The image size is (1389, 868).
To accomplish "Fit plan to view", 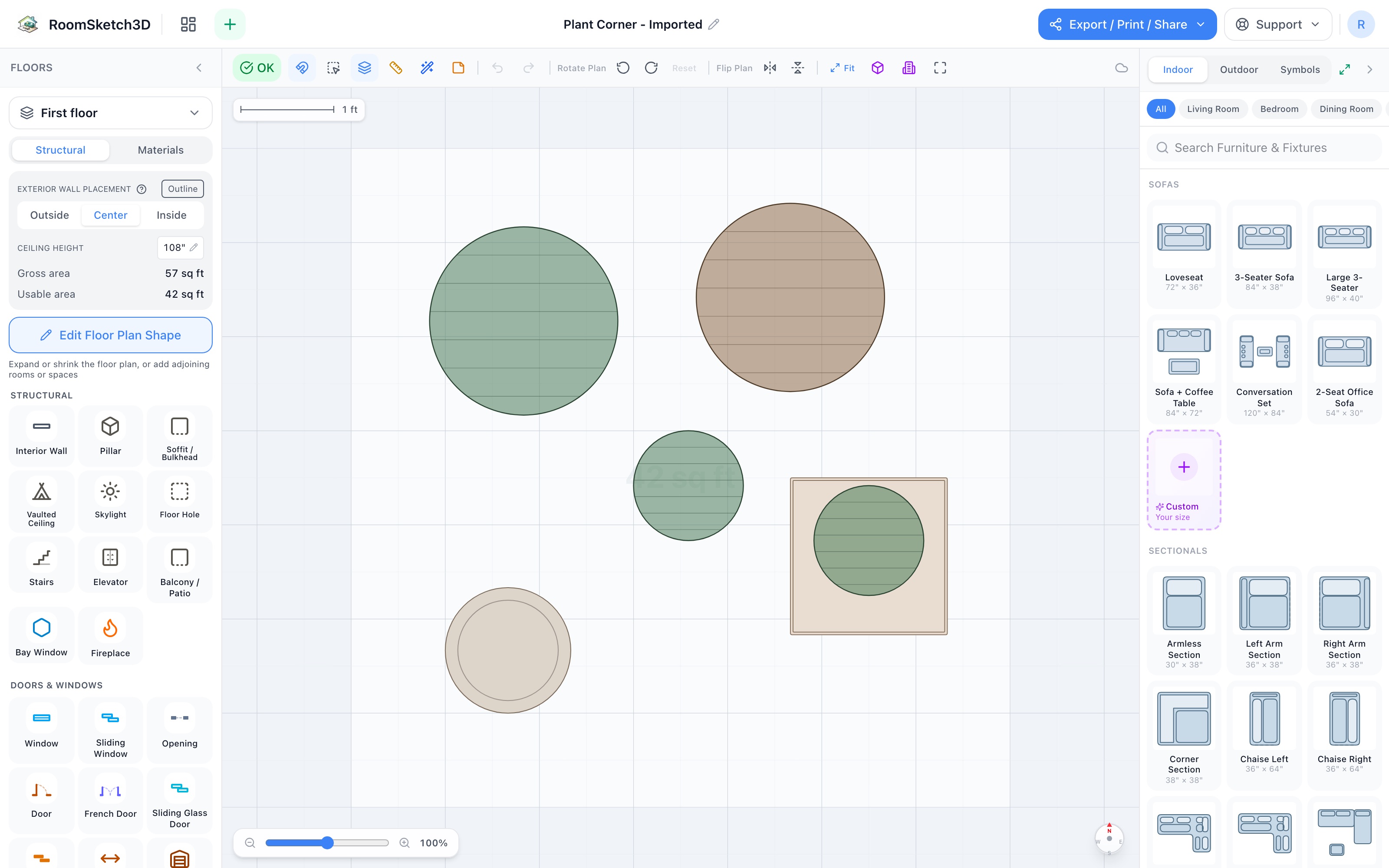I will [x=843, y=68].
